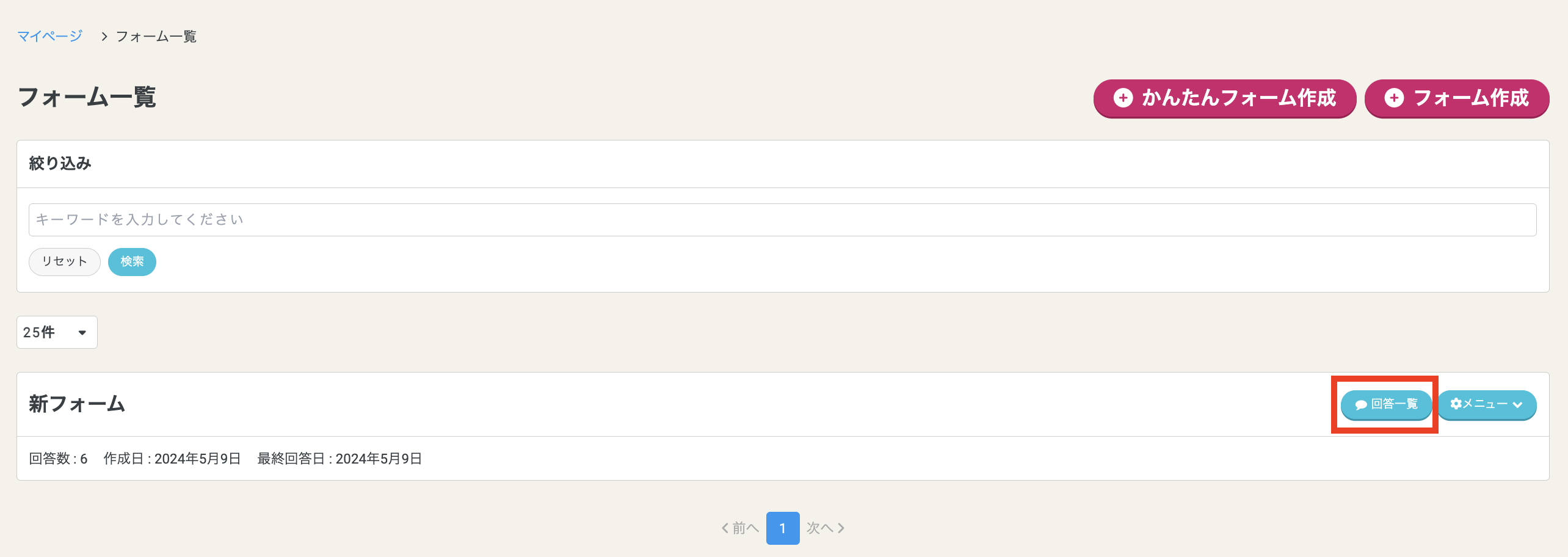The width and height of the screenshot is (1568, 557).
Task: Click breadcrumb chevron before フォーム一覧
Action: tap(104, 37)
